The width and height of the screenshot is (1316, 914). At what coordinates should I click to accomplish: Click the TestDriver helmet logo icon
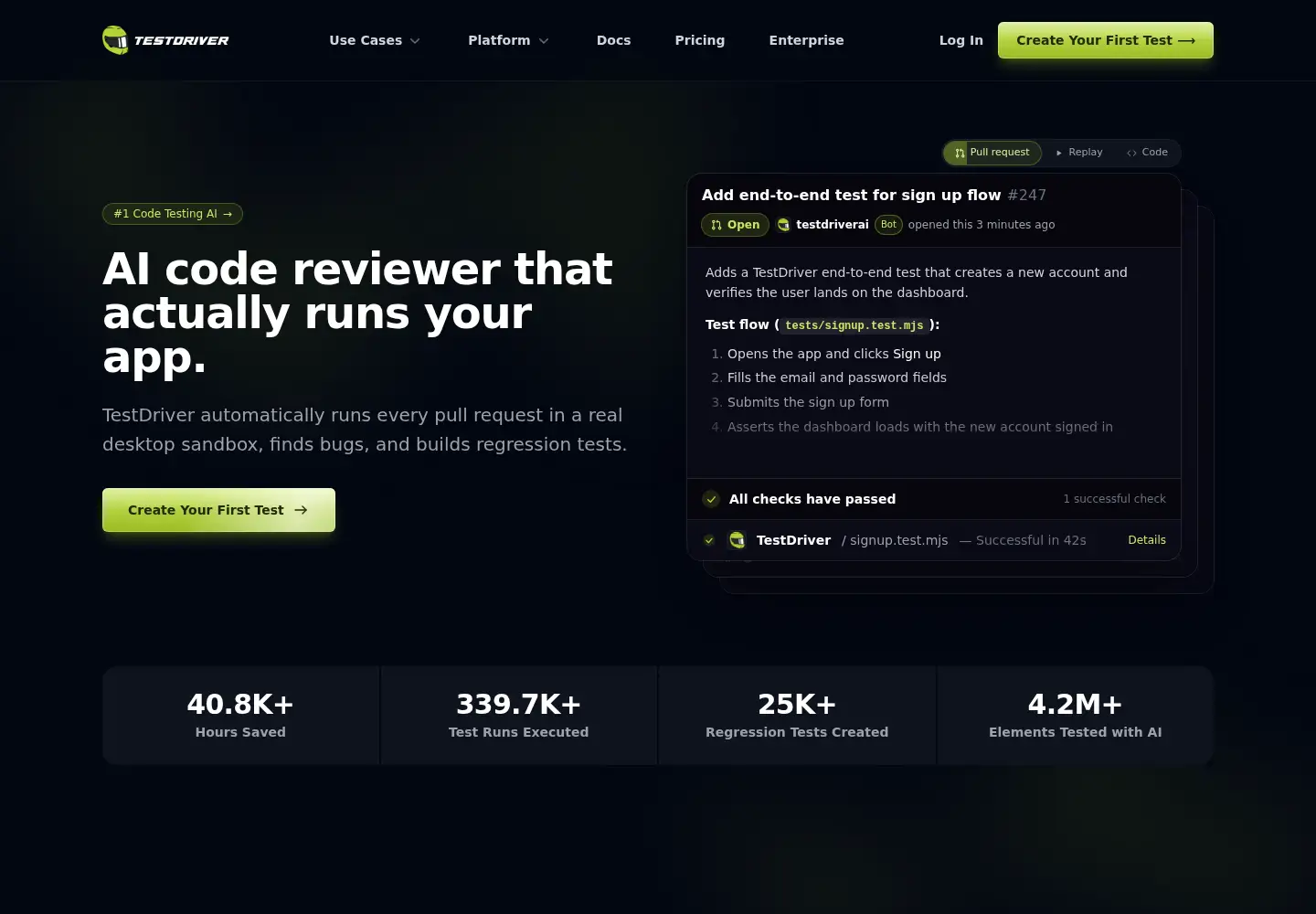115,40
